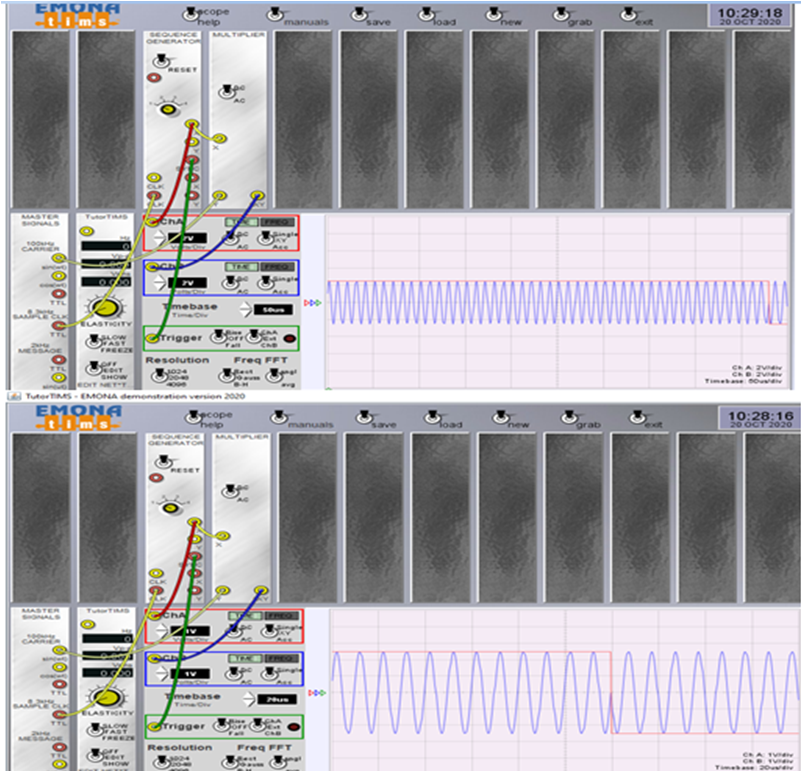Select ChA TIME tab in the 10:29:18 window
Viewport: 802px width, 772px height.
(241, 223)
